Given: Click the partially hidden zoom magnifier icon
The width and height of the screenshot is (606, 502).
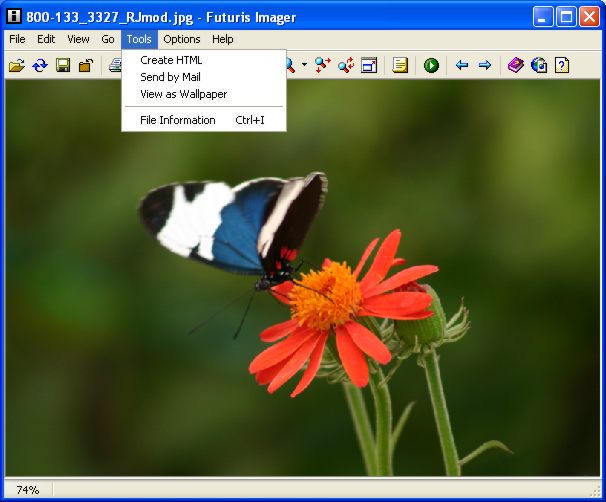Looking at the screenshot, I should 291,66.
